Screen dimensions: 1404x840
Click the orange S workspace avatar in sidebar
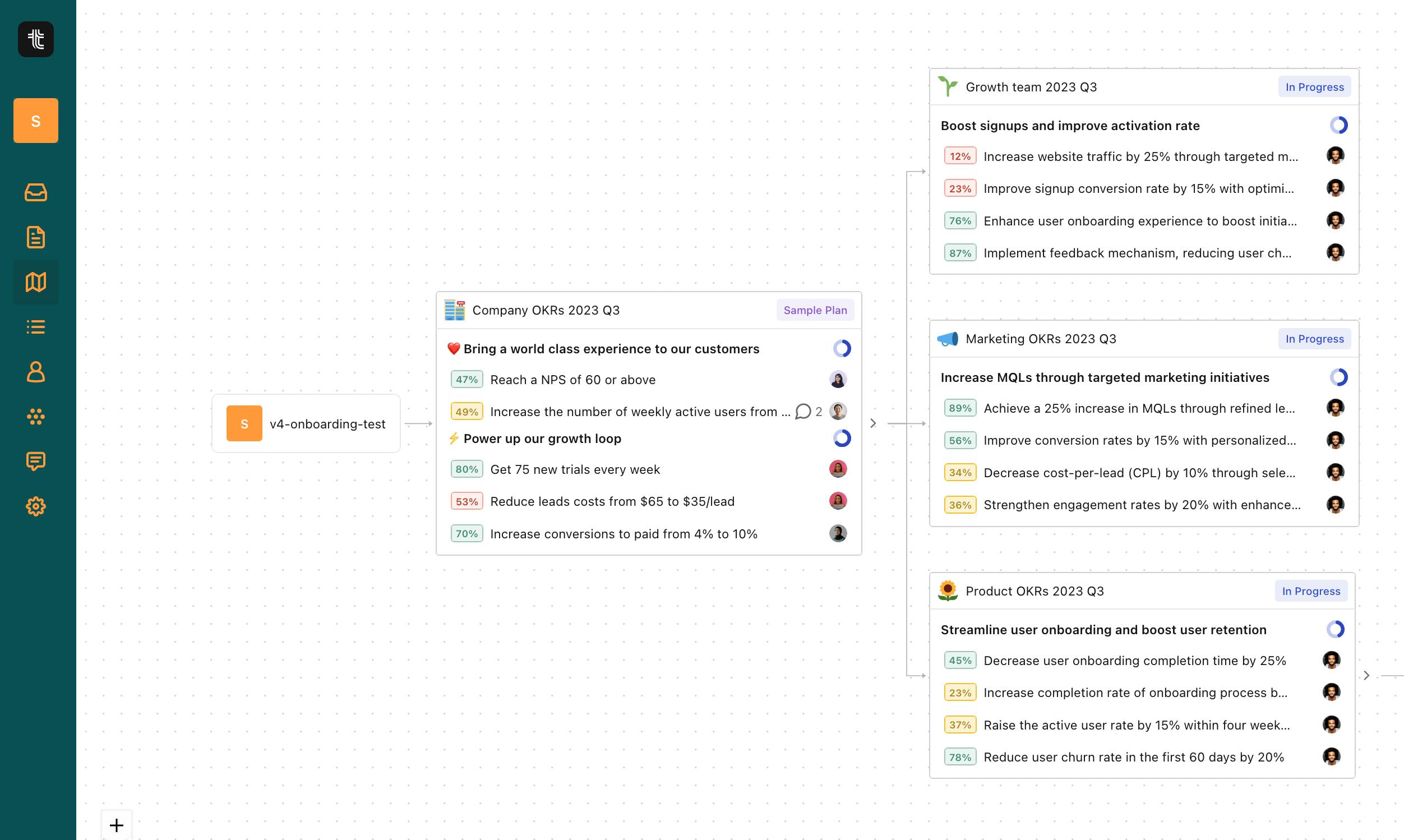(x=36, y=121)
